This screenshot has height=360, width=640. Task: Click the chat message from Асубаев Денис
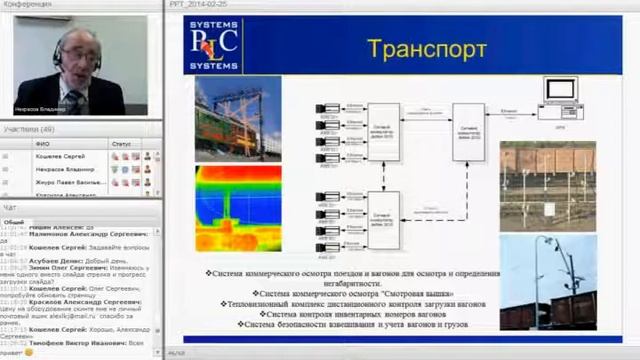pos(65,261)
